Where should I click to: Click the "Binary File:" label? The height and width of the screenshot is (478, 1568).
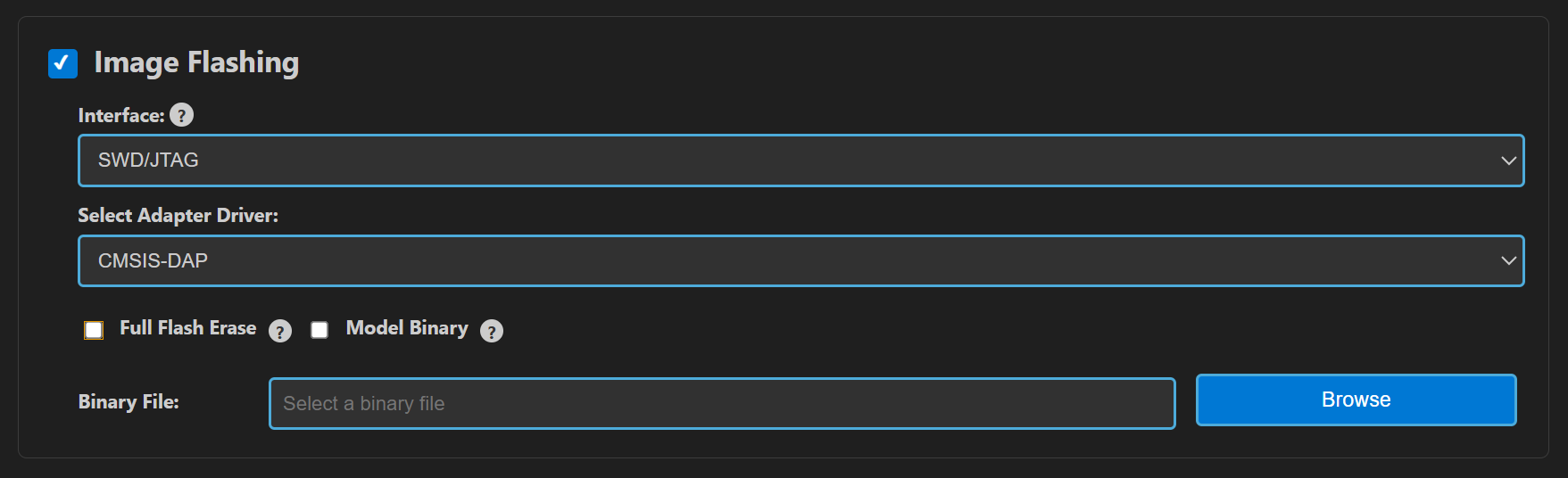coord(129,402)
